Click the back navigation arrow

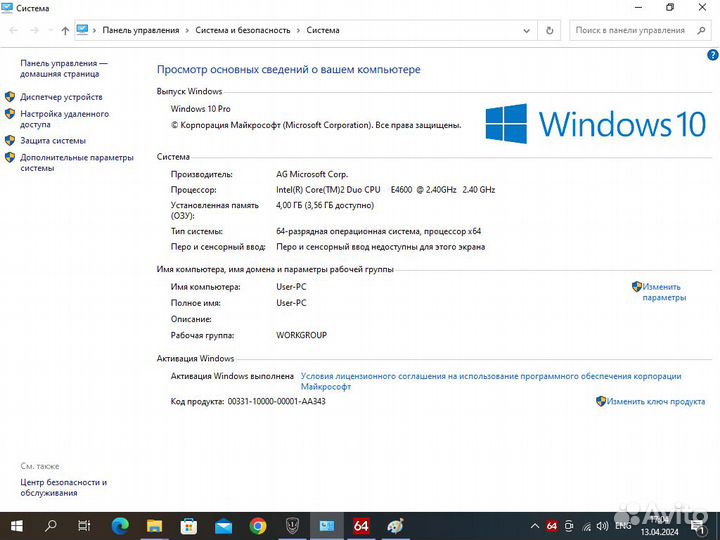click(x=13, y=30)
